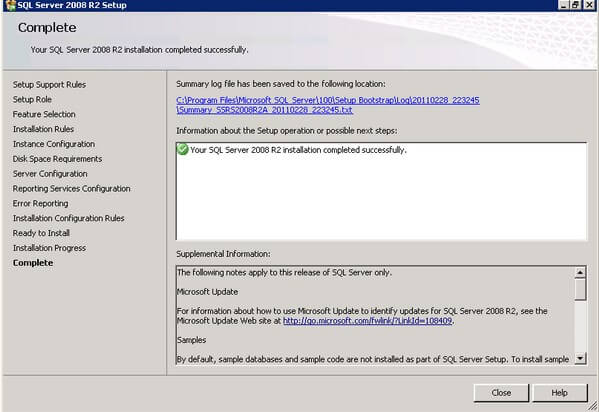
Task: Follow the Microsoft Update fwlink URL
Action: 367,321
